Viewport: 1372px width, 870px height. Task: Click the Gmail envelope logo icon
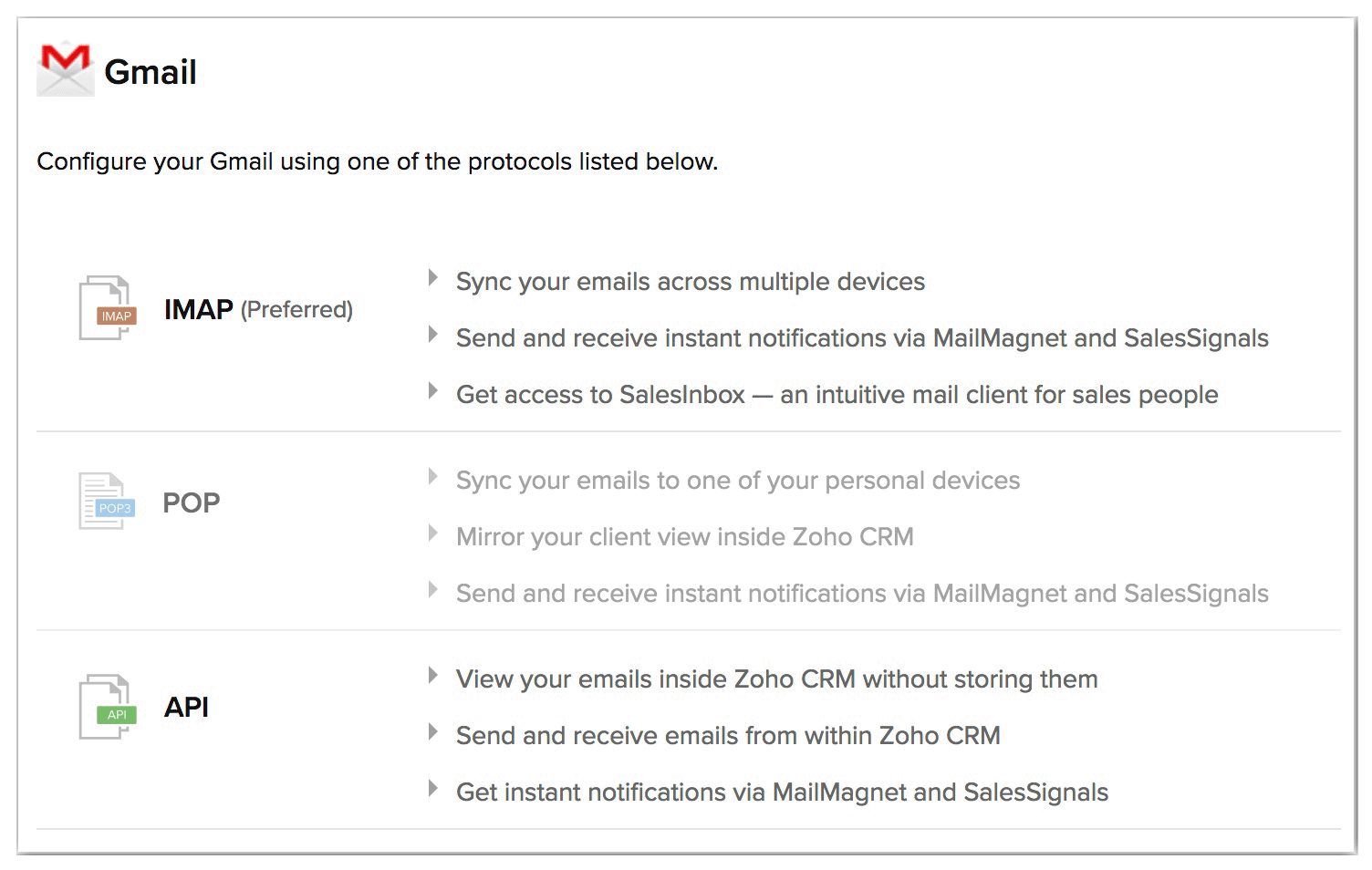(65, 68)
